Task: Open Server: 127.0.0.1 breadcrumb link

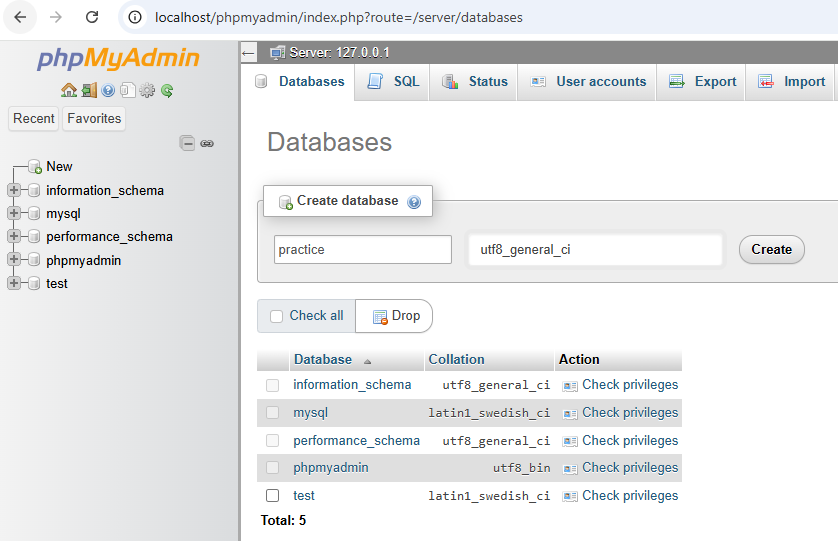Action: point(339,52)
